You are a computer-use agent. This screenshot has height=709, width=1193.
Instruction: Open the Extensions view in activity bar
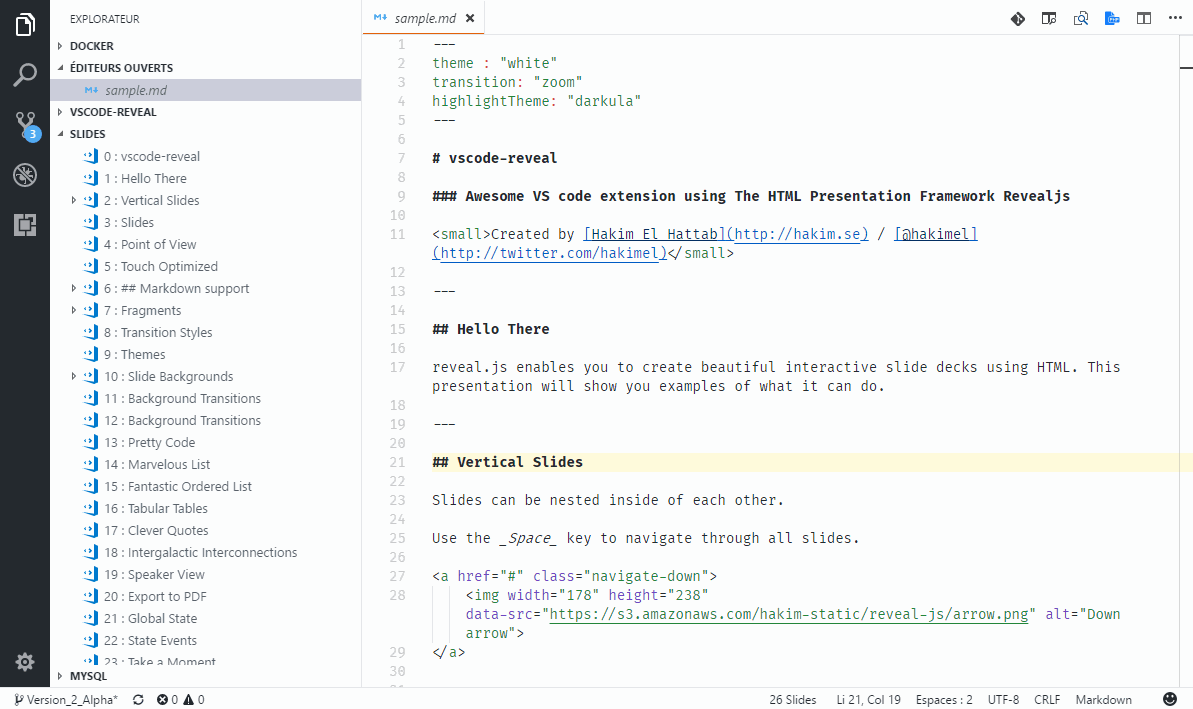[25, 225]
